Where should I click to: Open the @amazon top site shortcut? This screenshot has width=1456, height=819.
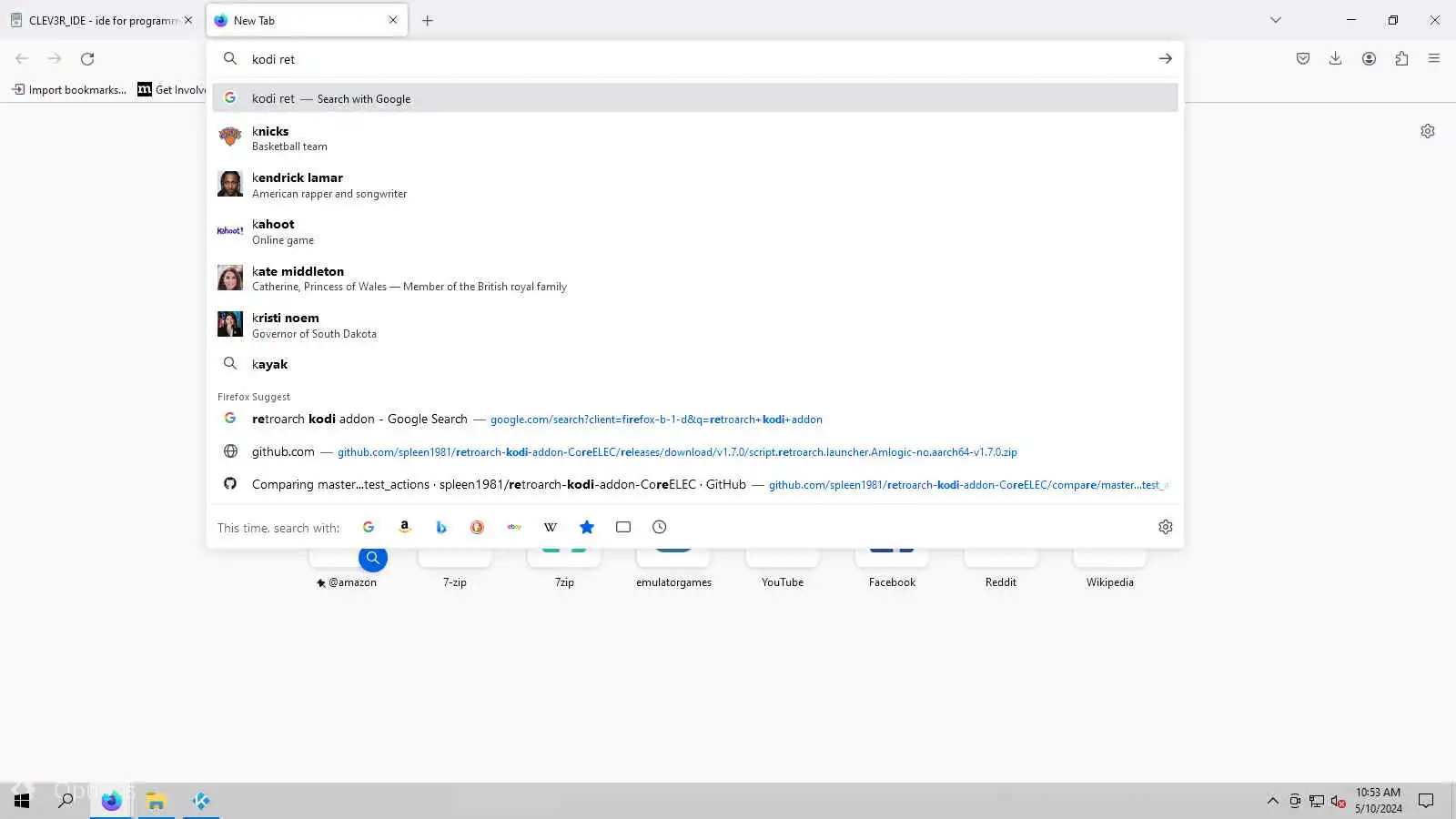[346, 582]
